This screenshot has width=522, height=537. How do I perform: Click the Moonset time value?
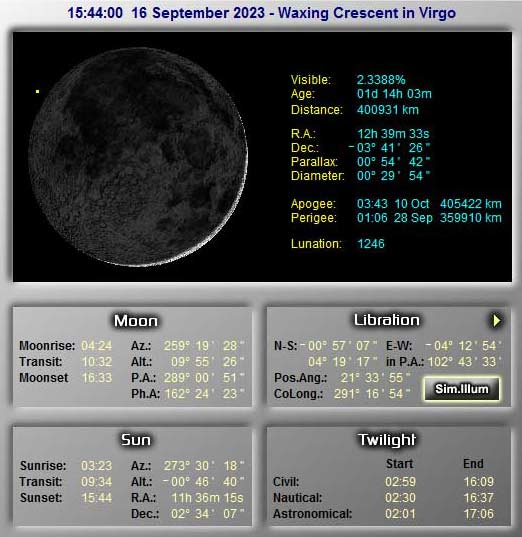pos(97,377)
